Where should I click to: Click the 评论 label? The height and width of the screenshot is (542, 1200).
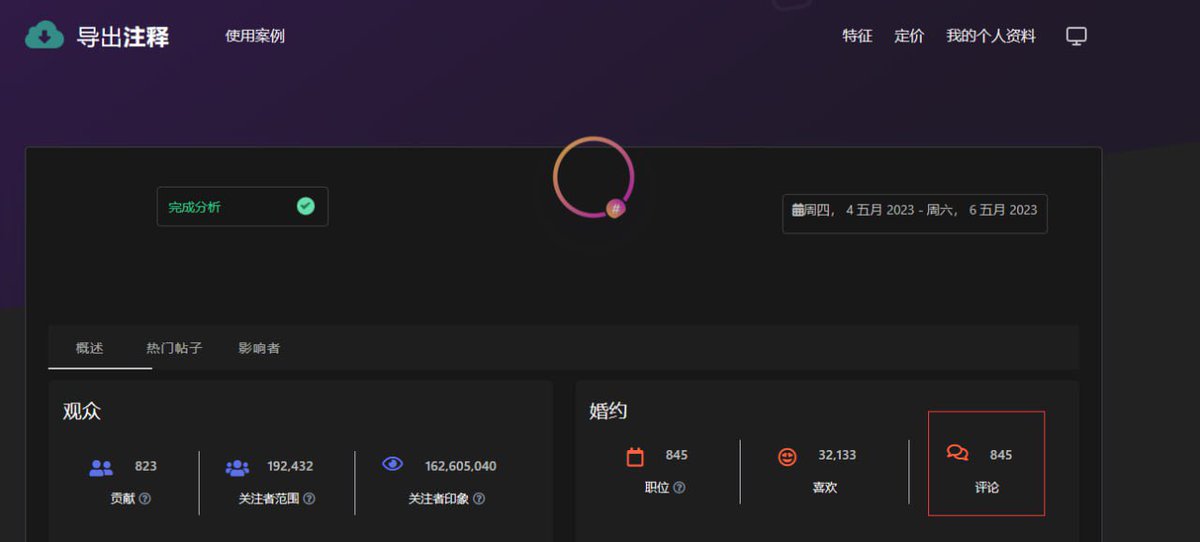[x=987, y=488]
